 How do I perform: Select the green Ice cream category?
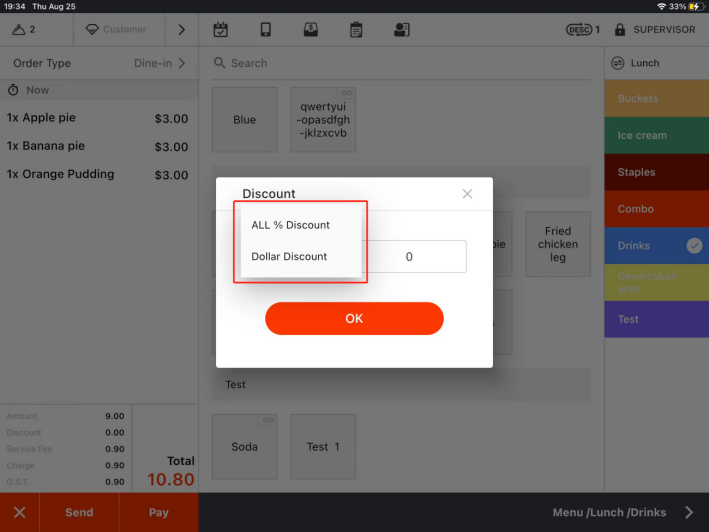point(656,136)
